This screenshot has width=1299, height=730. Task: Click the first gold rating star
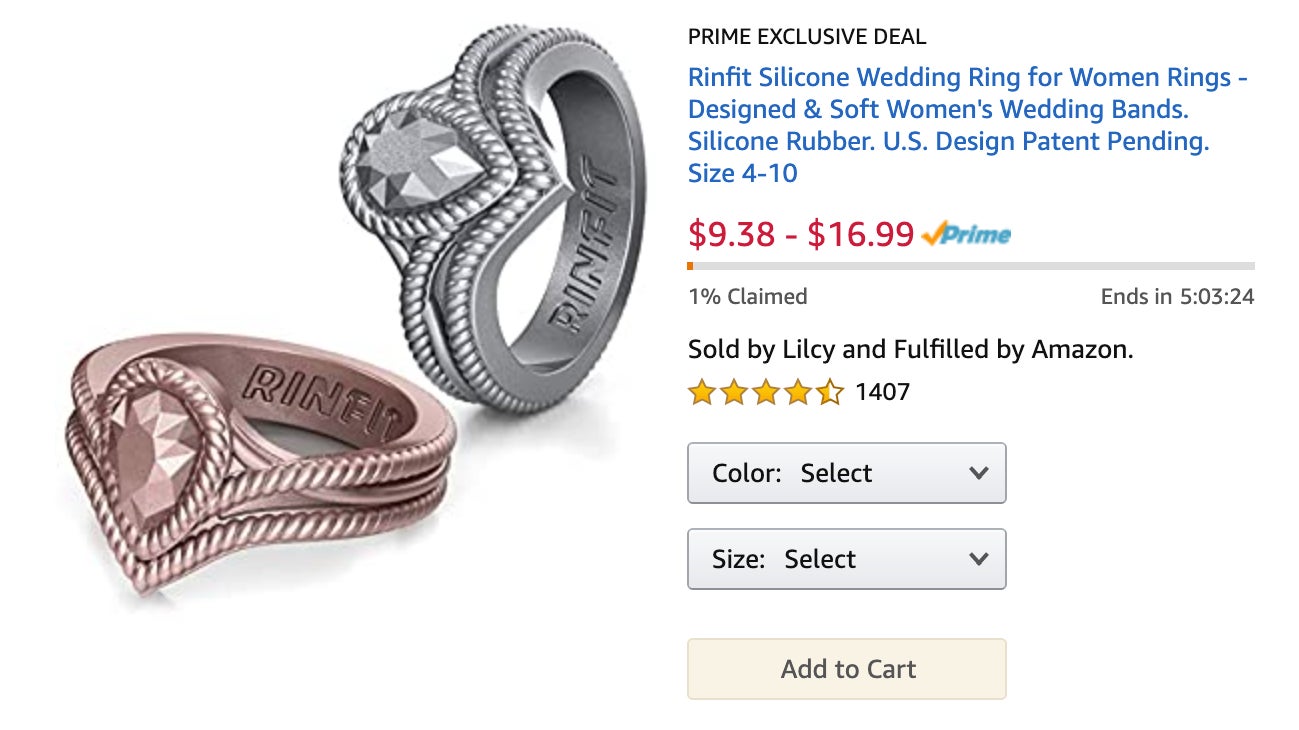click(700, 392)
